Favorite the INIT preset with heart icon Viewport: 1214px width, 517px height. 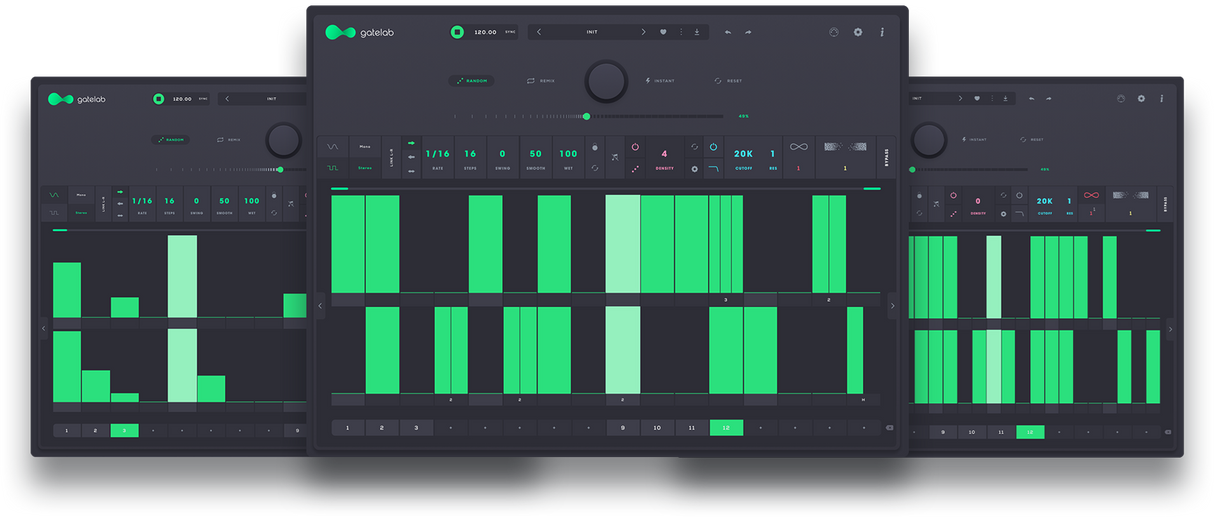click(x=663, y=32)
